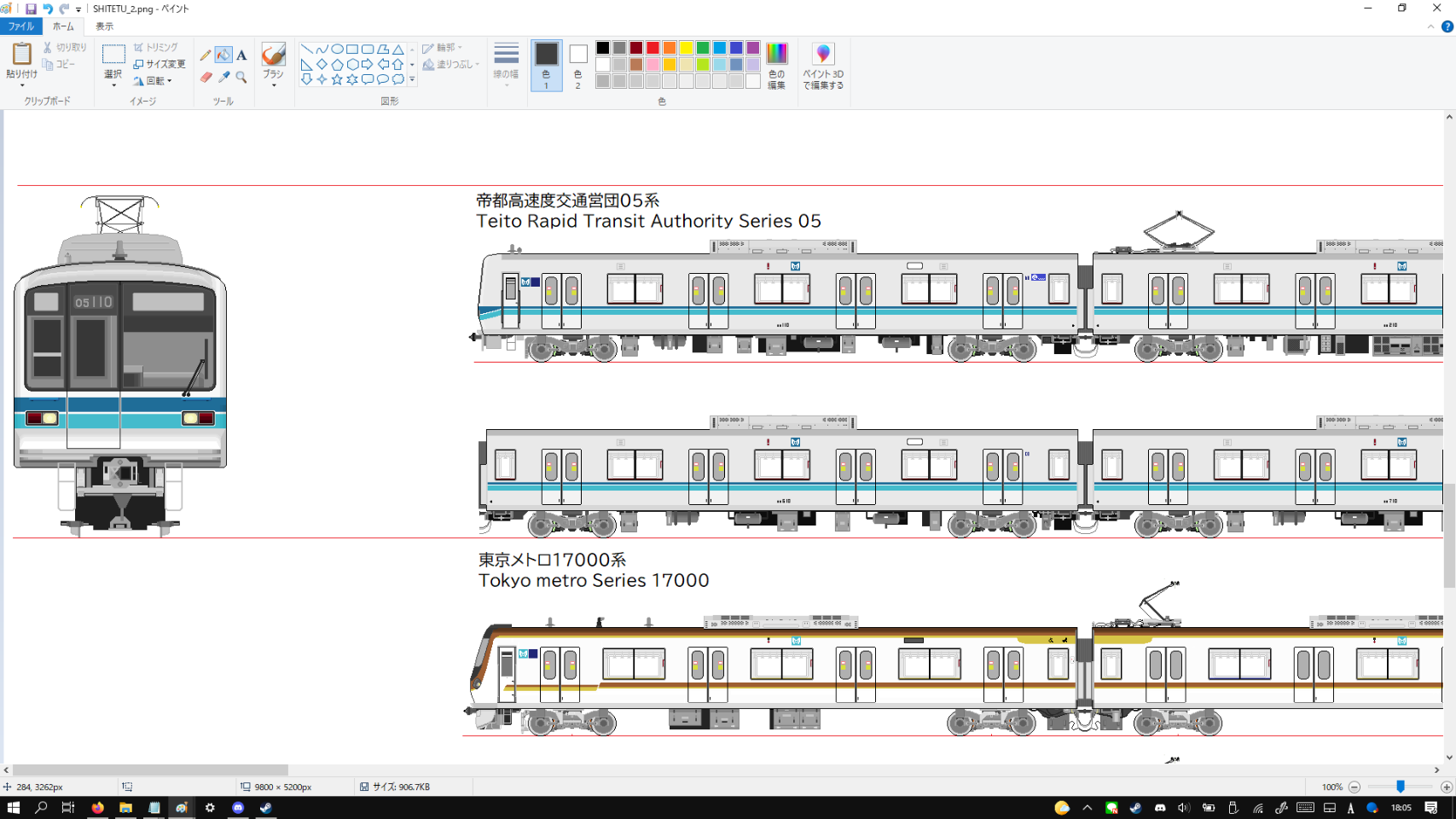Pick the red color swatch
1456x819 pixels.
[653, 48]
